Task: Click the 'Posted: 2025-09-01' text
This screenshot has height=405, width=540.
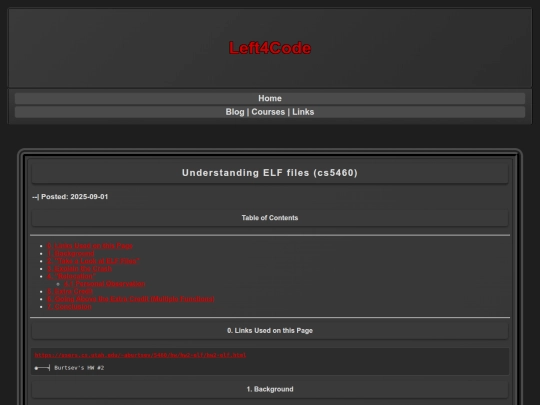Action: click(x=74, y=197)
